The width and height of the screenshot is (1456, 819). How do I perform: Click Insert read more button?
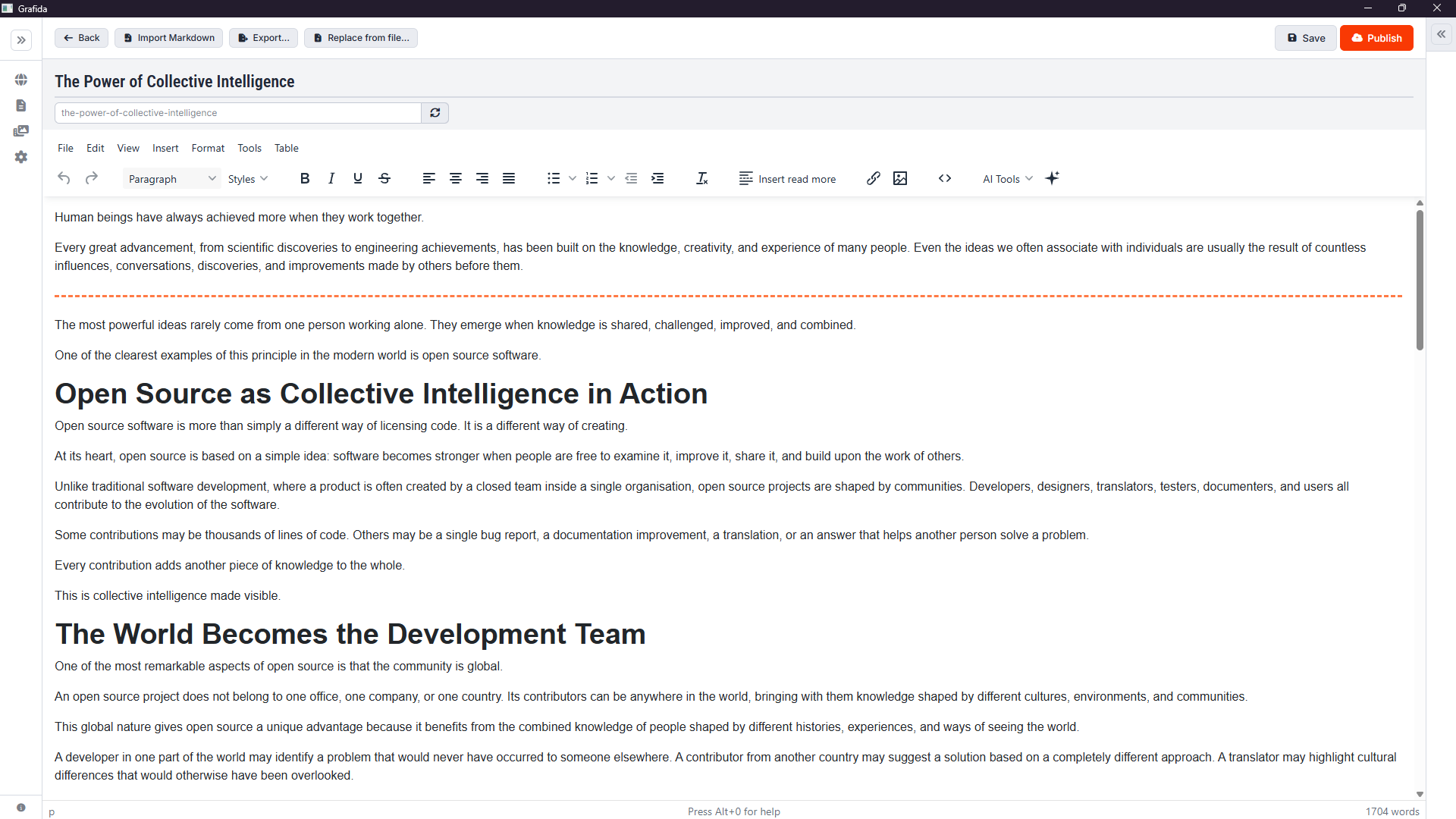coord(788,178)
